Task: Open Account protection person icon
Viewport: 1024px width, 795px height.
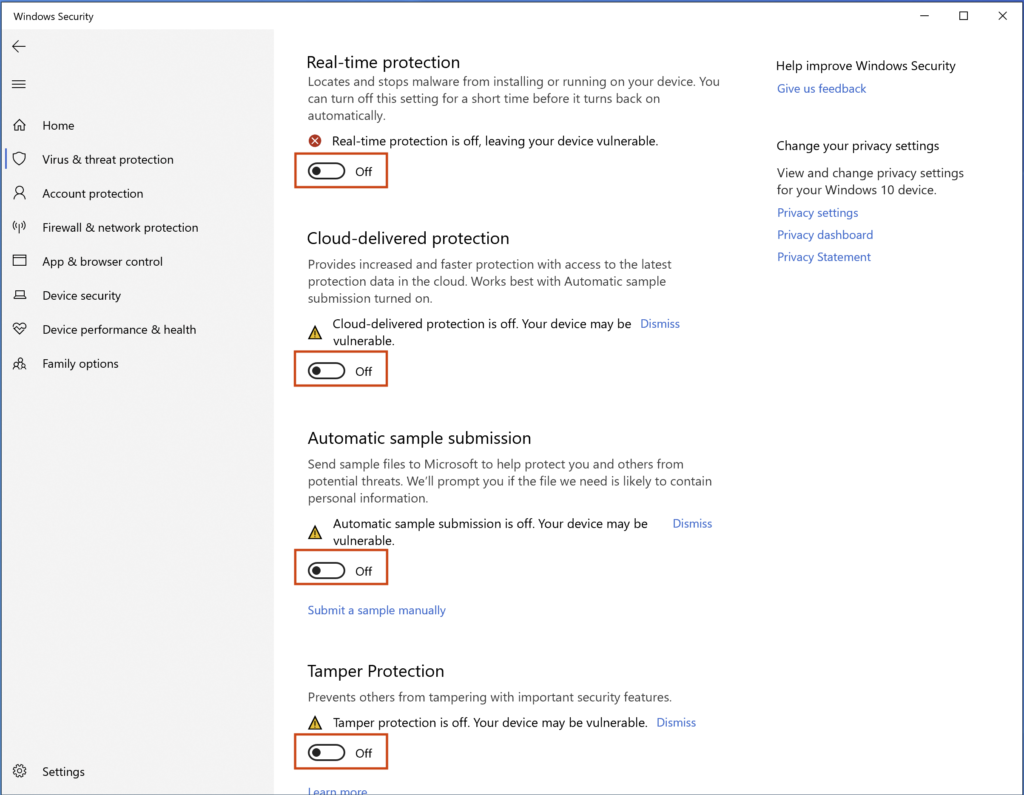Action: [19, 194]
